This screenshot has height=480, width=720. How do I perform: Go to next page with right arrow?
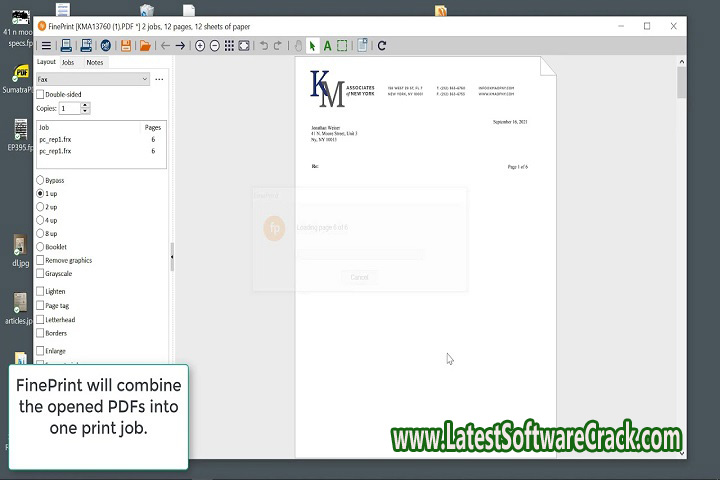[180, 45]
